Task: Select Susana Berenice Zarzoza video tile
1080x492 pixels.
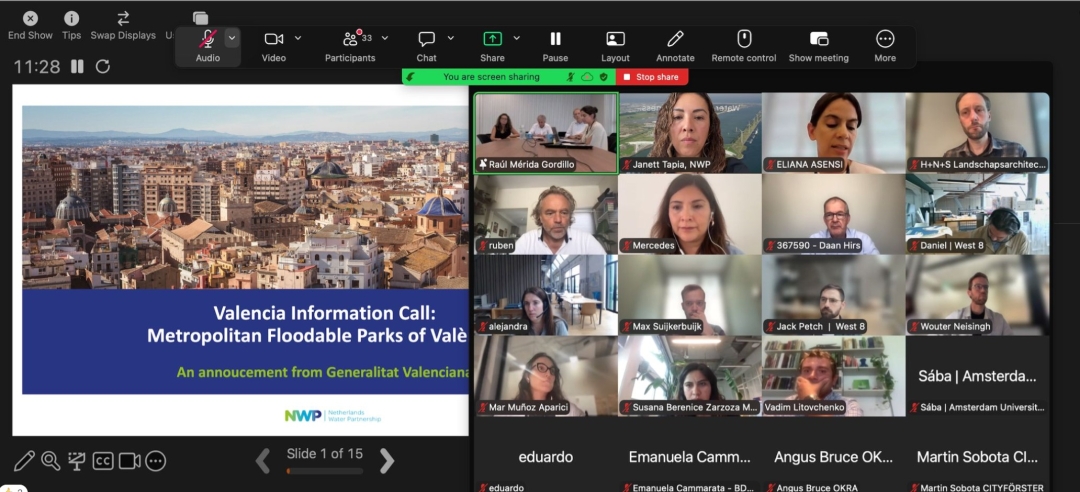Action: (x=690, y=376)
